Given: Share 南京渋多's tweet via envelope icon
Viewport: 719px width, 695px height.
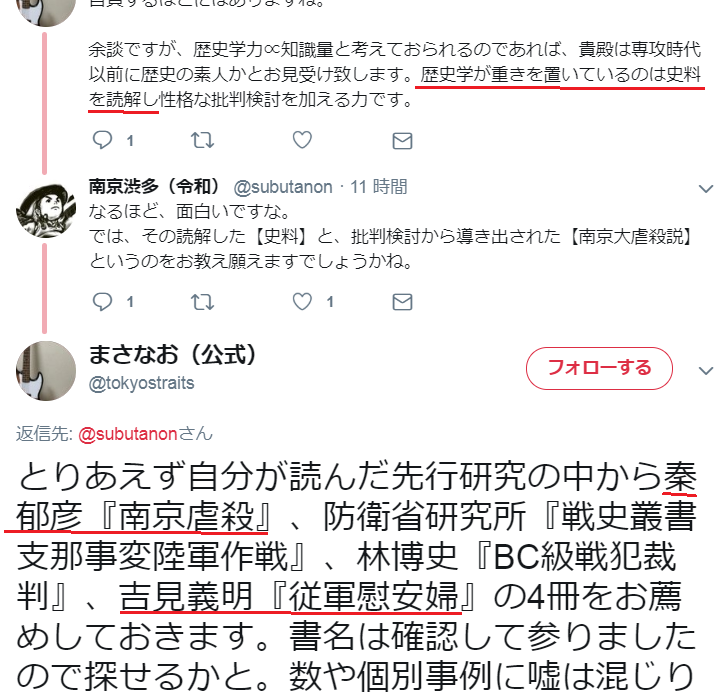Looking at the screenshot, I should point(403,302).
